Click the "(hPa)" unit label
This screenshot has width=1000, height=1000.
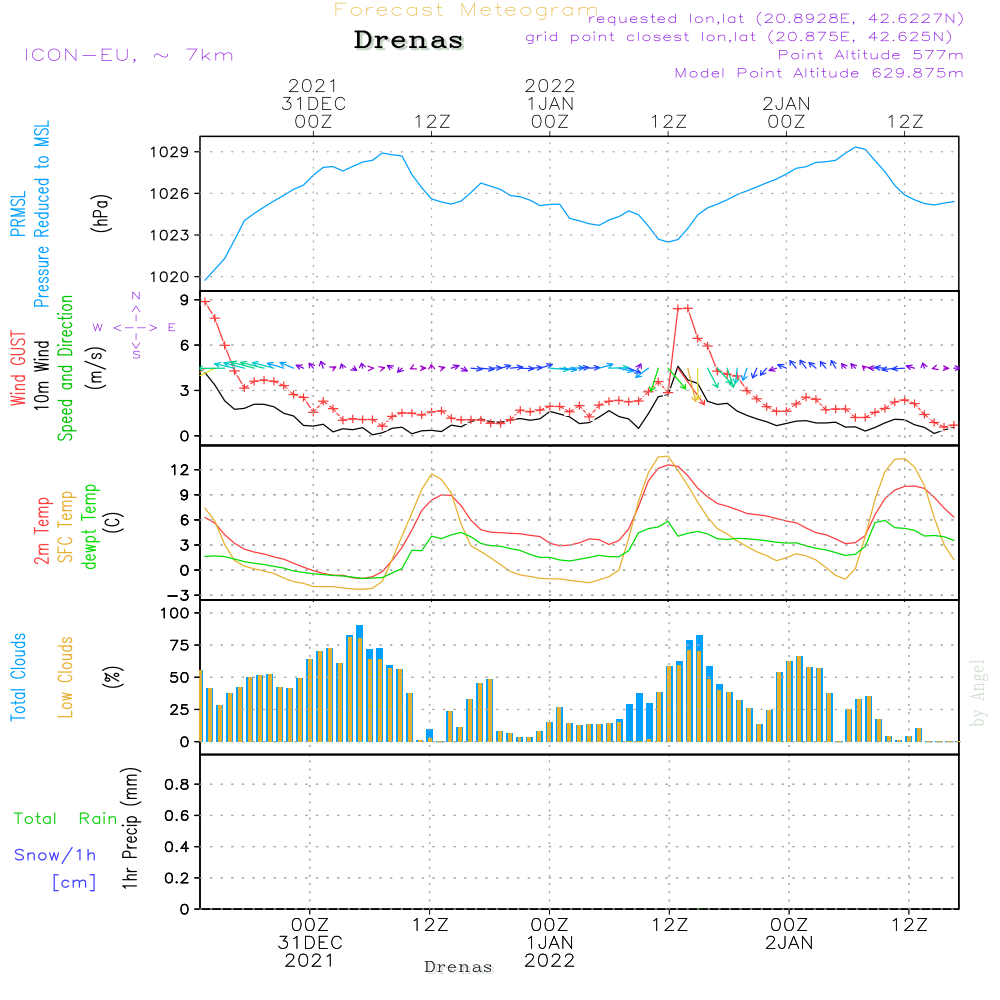point(101,213)
